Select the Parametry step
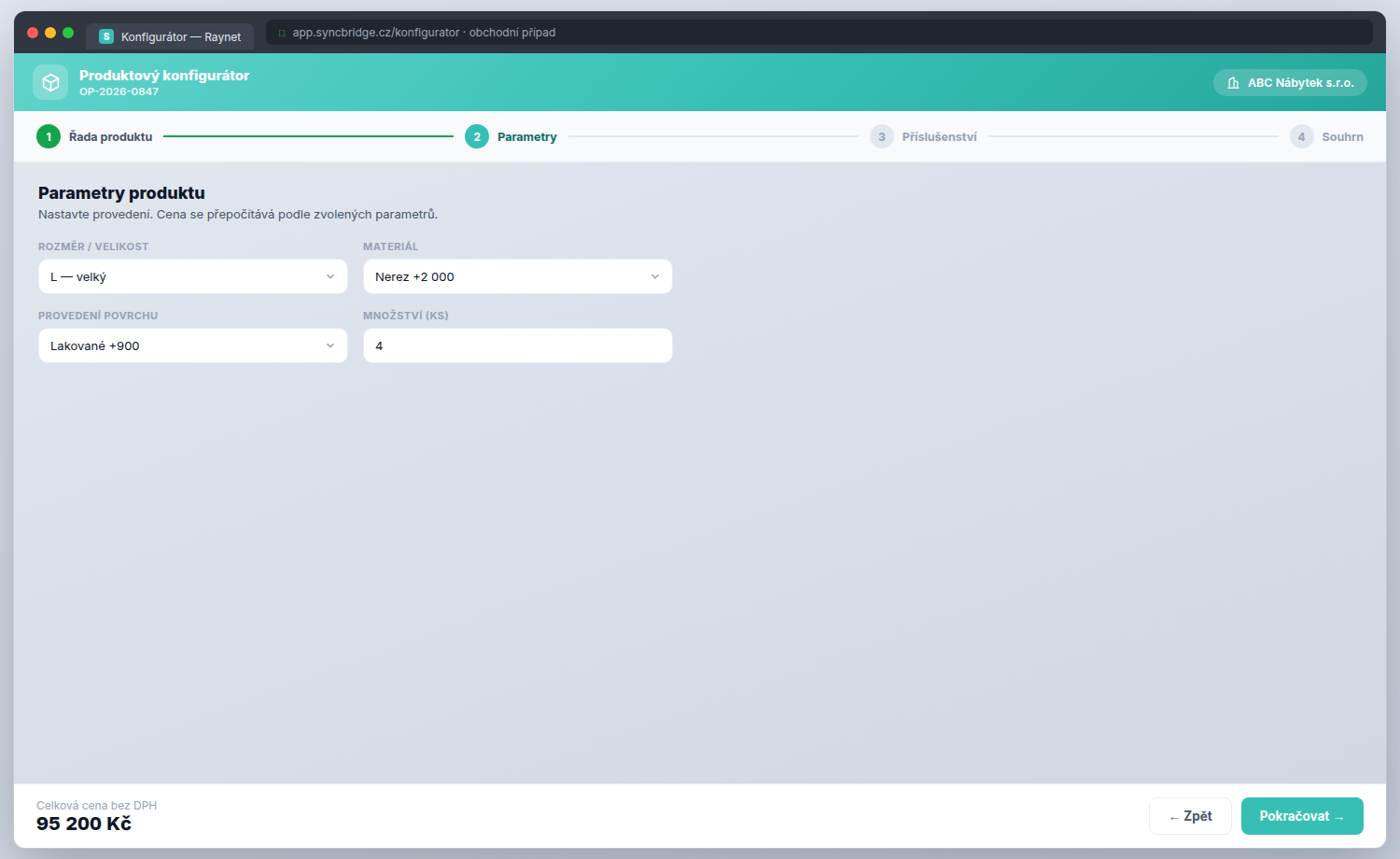The height and width of the screenshot is (859, 1400). coord(511,136)
